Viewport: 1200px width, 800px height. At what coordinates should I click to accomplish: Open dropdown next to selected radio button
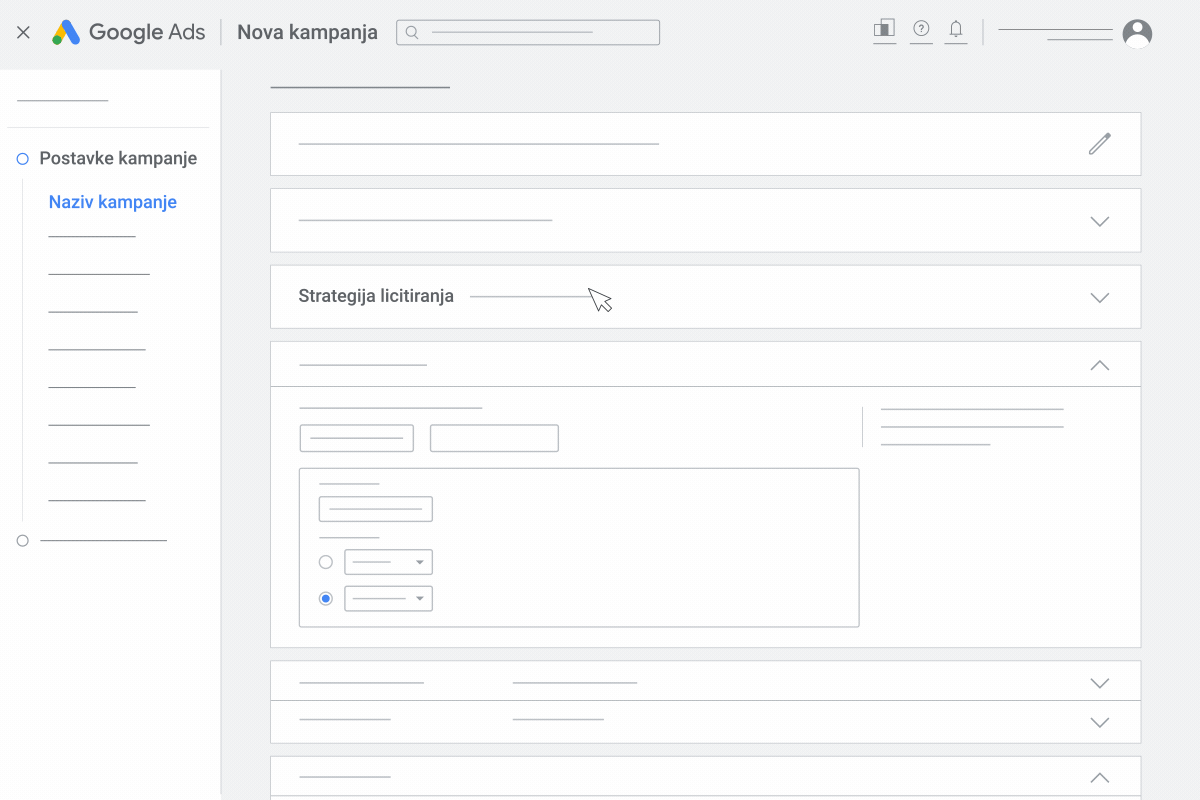click(x=388, y=598)
